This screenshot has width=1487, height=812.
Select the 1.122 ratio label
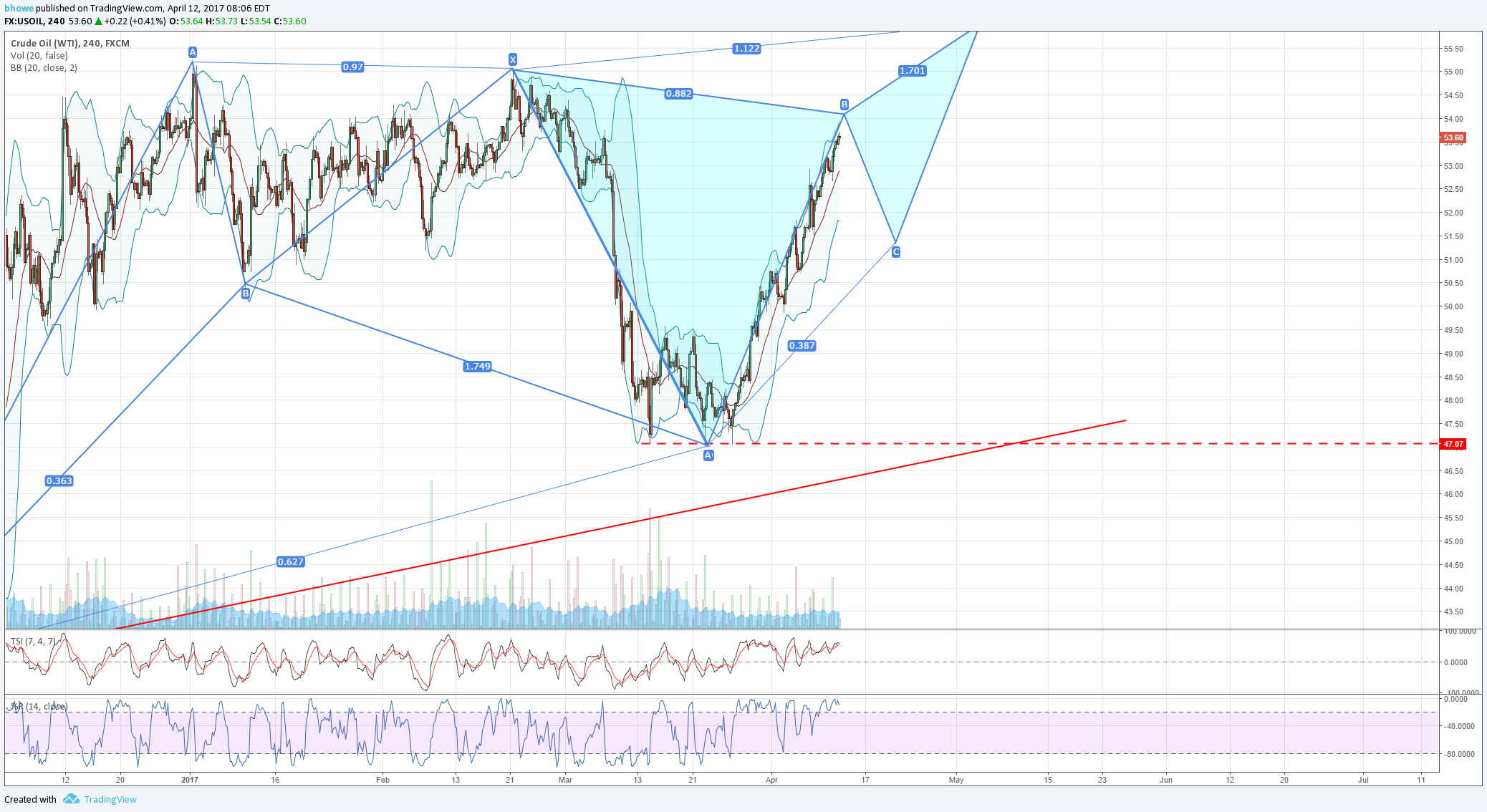(x=746, y=49)
